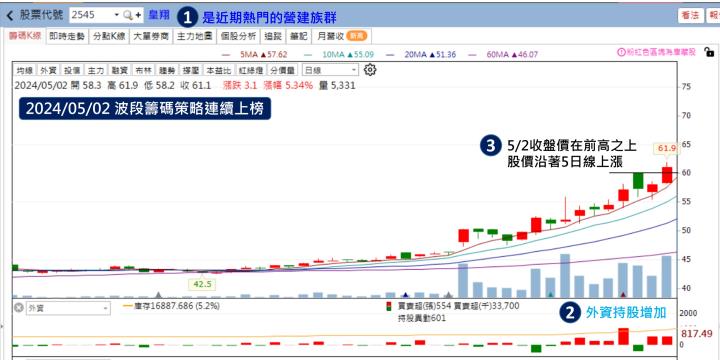The height and width of the screenshot is (360, 720).
Task: Open the 個股分析 tab
Action: pos(237,37)
